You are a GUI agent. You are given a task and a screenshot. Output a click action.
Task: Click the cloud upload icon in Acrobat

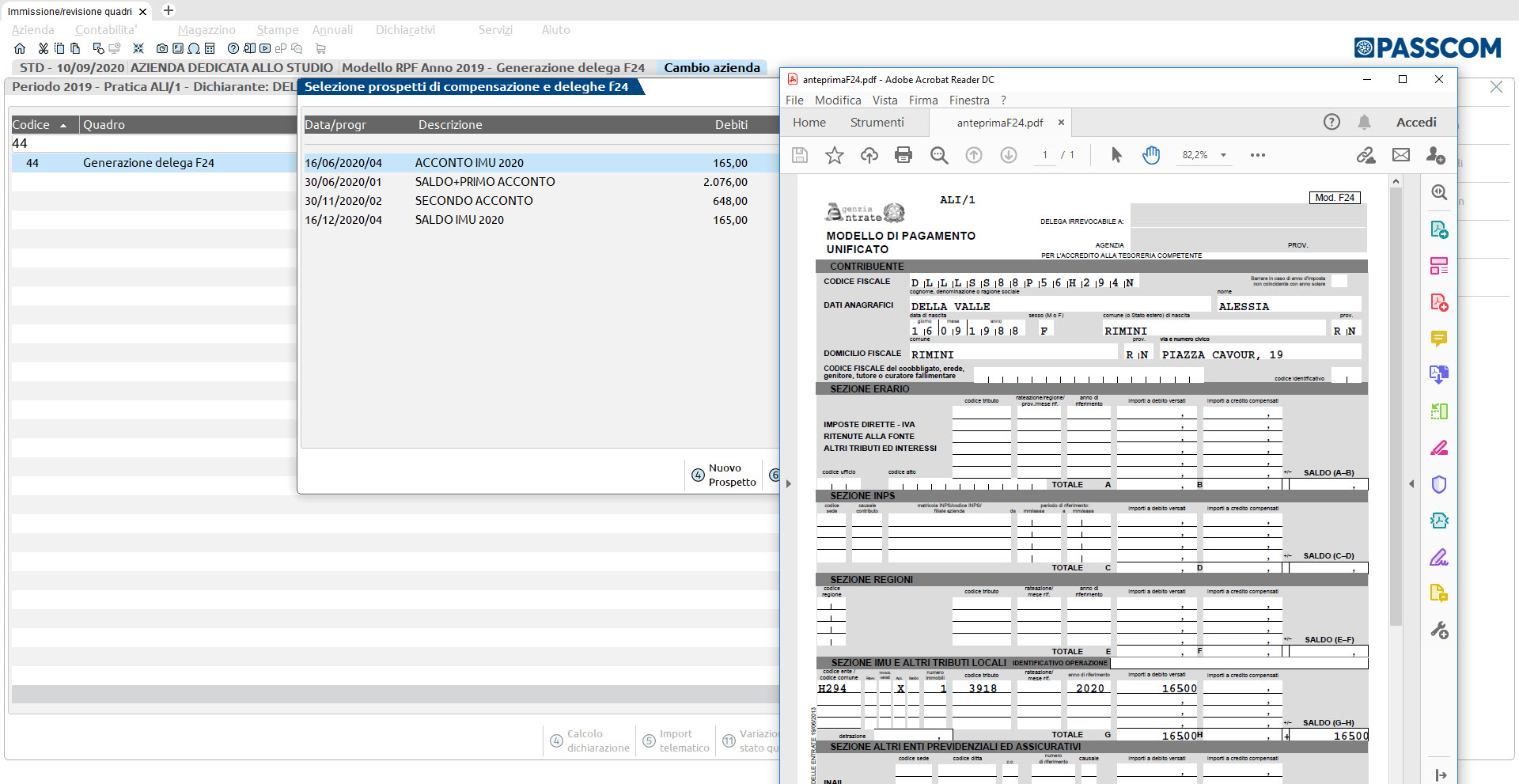pos(869,155)
